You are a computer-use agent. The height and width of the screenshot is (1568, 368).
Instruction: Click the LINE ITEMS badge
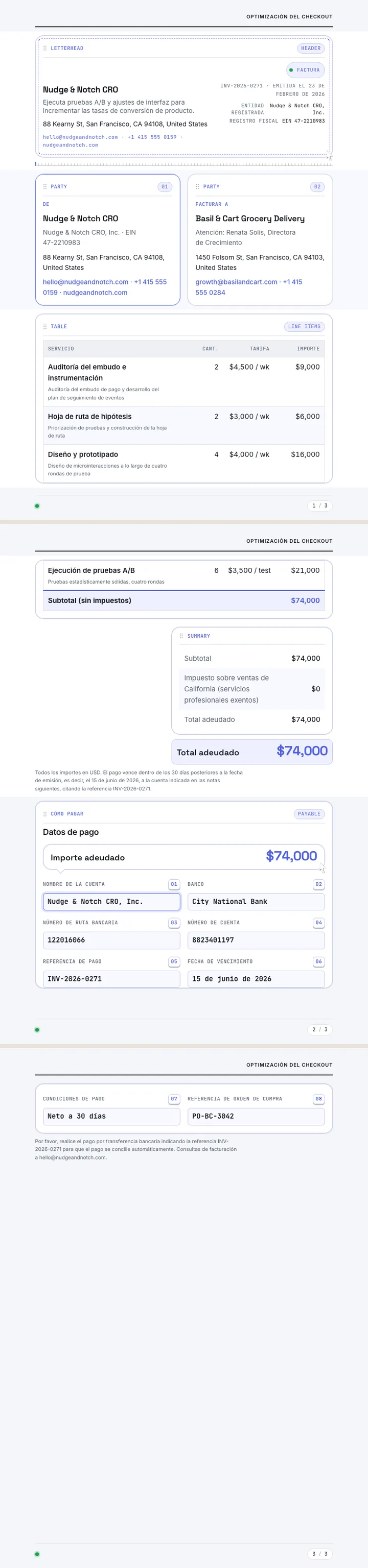click(304, 327)
